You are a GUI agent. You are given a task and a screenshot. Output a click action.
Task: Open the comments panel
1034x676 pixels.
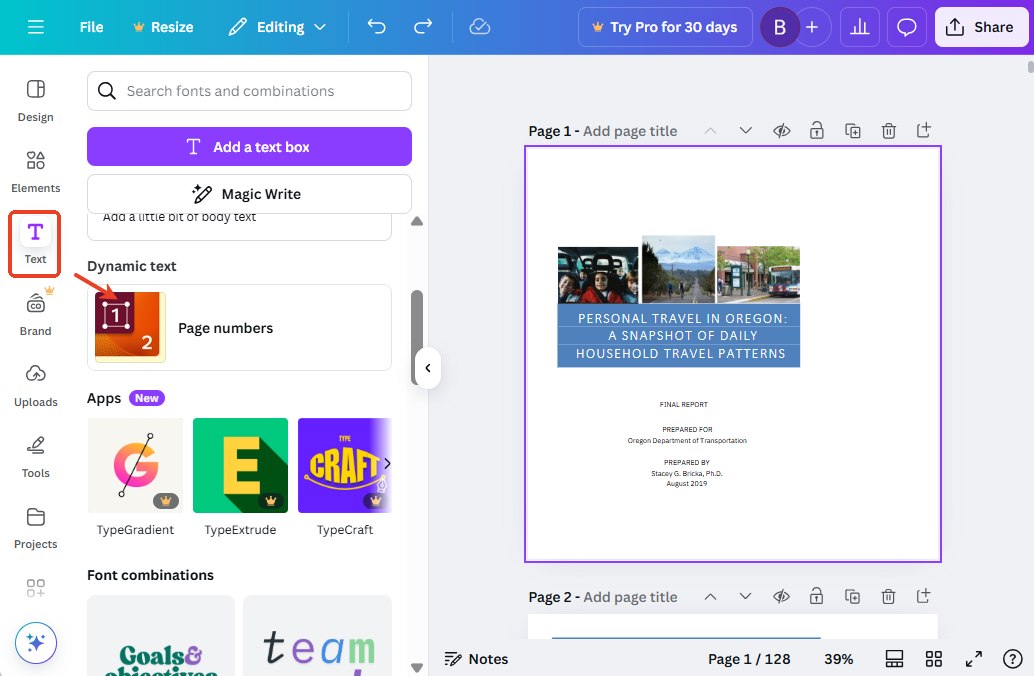pyautogui.click(x=906, y=27)
